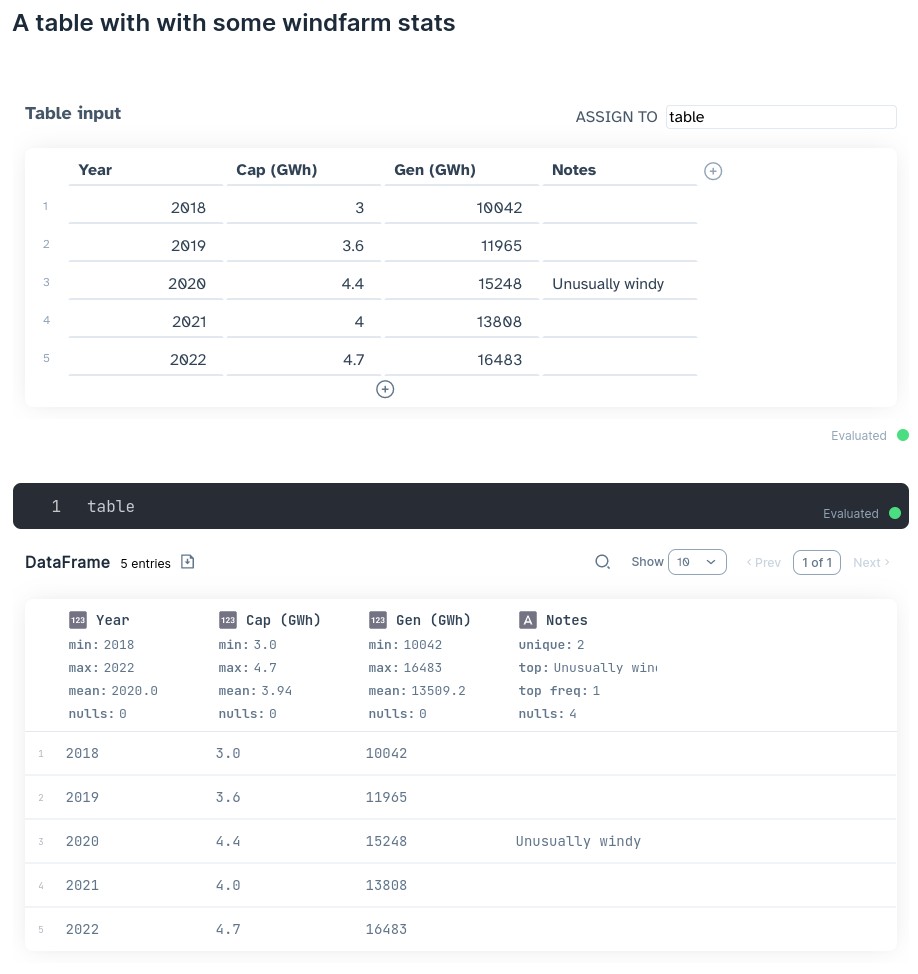Select the 2021 row in the DataFrame output
918x974 pixels.
point(460,885)
